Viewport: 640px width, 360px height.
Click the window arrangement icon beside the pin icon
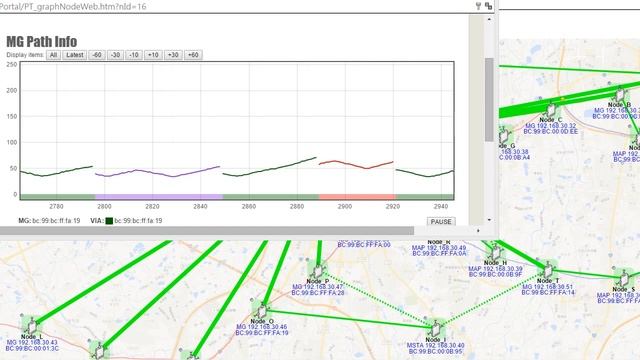[488, 6]
